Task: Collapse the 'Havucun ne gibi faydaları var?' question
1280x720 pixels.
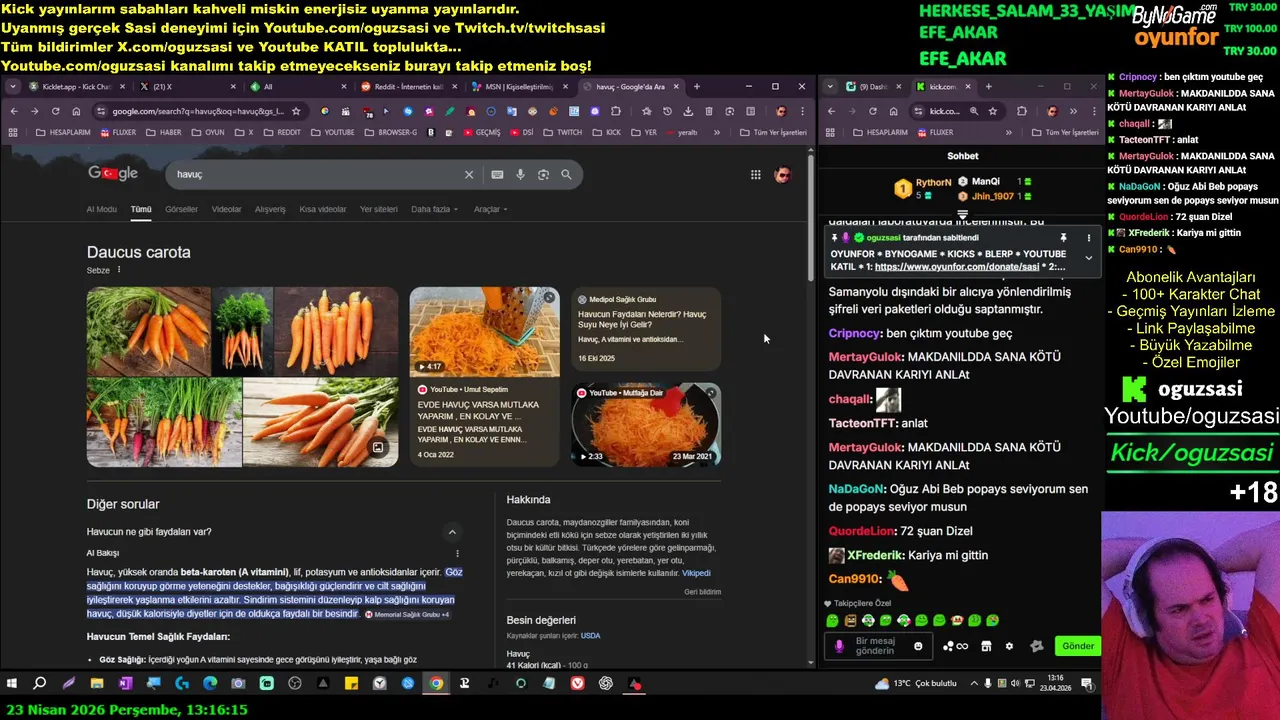Action: click(x=452, y=532)
